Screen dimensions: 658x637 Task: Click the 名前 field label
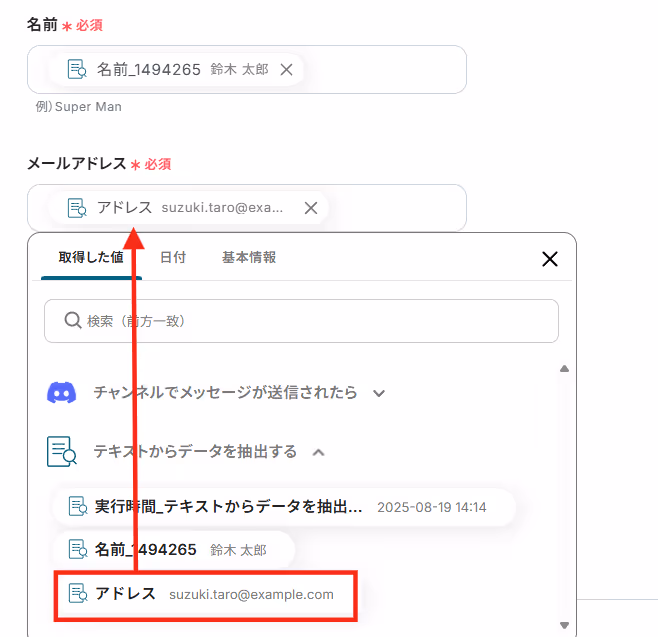[x=42, y=25]
